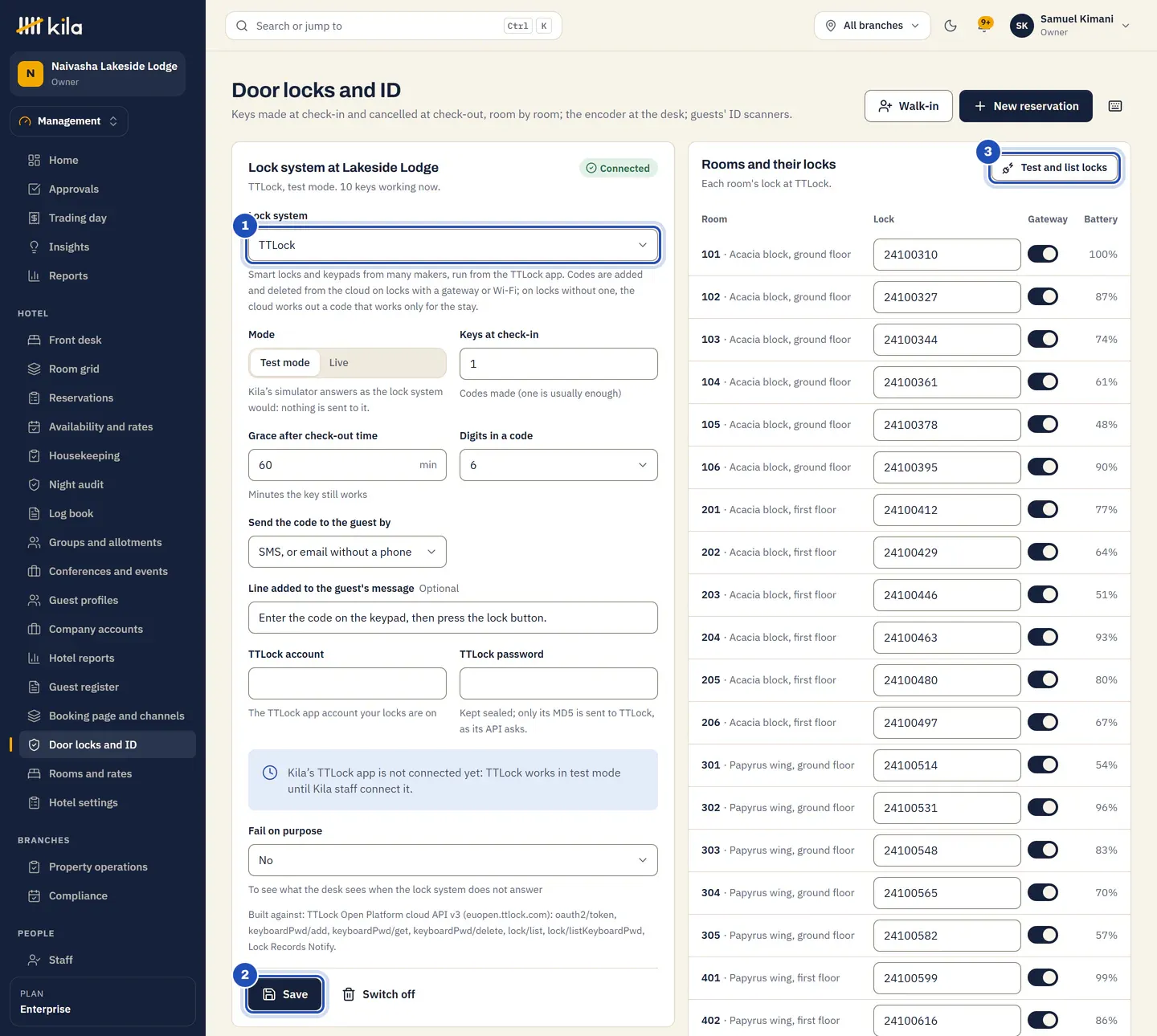
Task: Click the Kila logo
Action: pyautogui.click(x=49, y=27)
